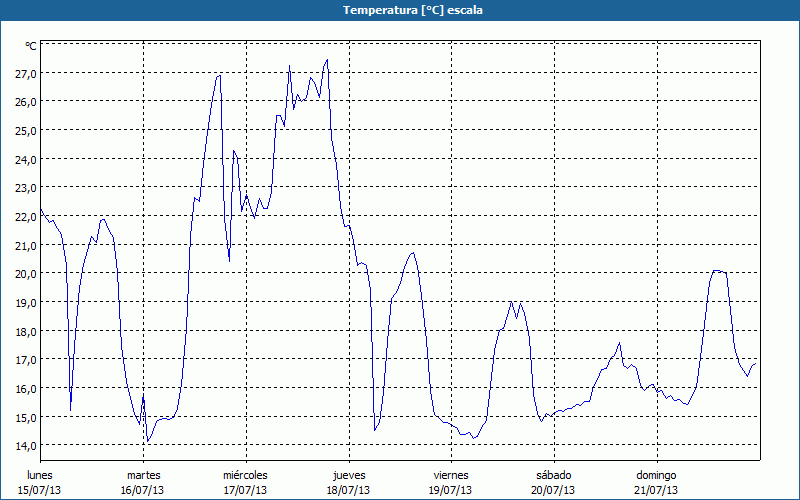Click the 15/07/13 date label

pyautogui.click(x=40, y=490)
